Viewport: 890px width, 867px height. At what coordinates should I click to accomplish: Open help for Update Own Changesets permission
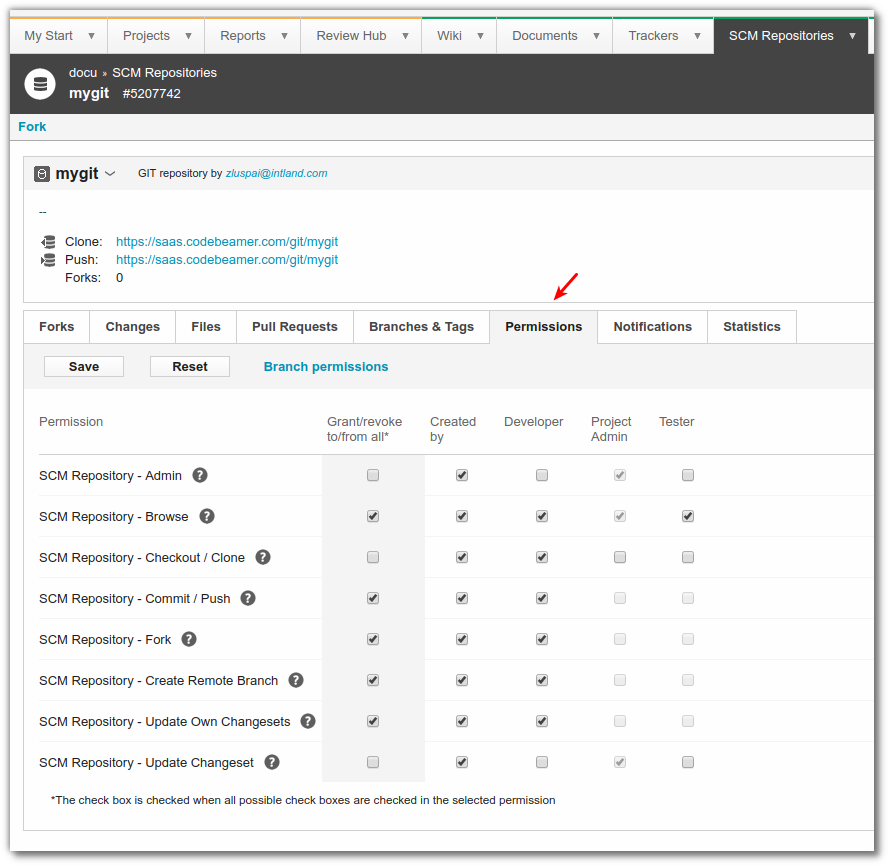click(308, 721)
